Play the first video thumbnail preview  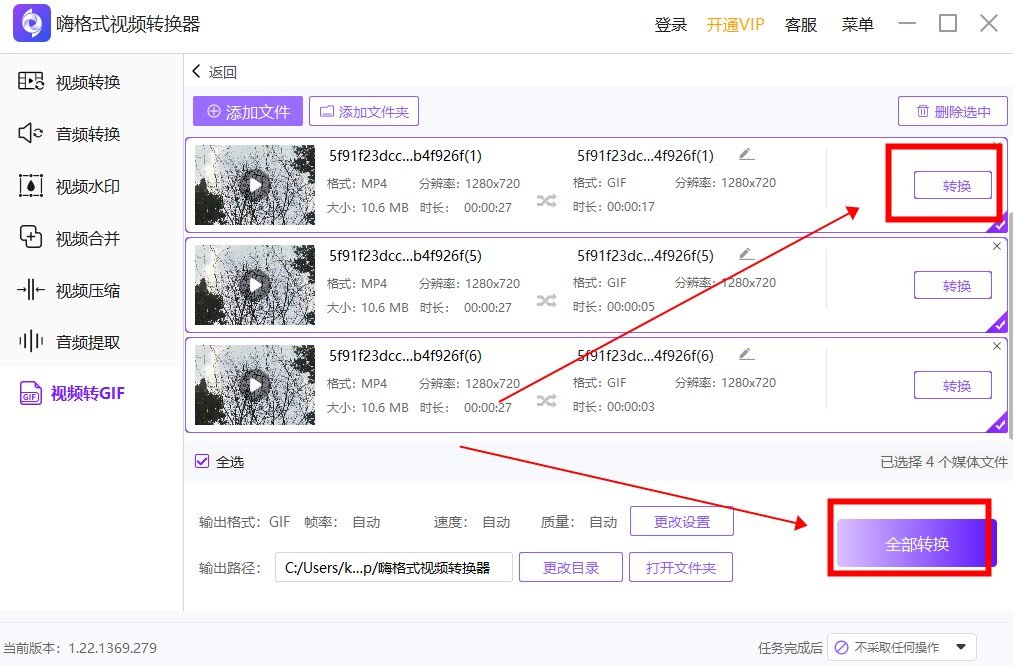(255, 185)
